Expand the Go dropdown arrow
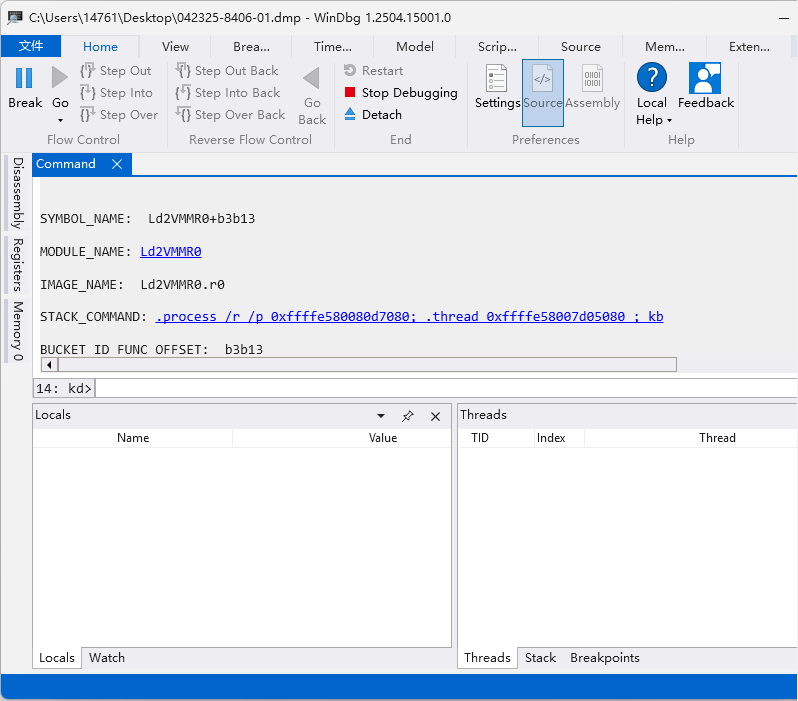Image resolution: width=798 pixels, height=701 pixels. tap(60, 121)
